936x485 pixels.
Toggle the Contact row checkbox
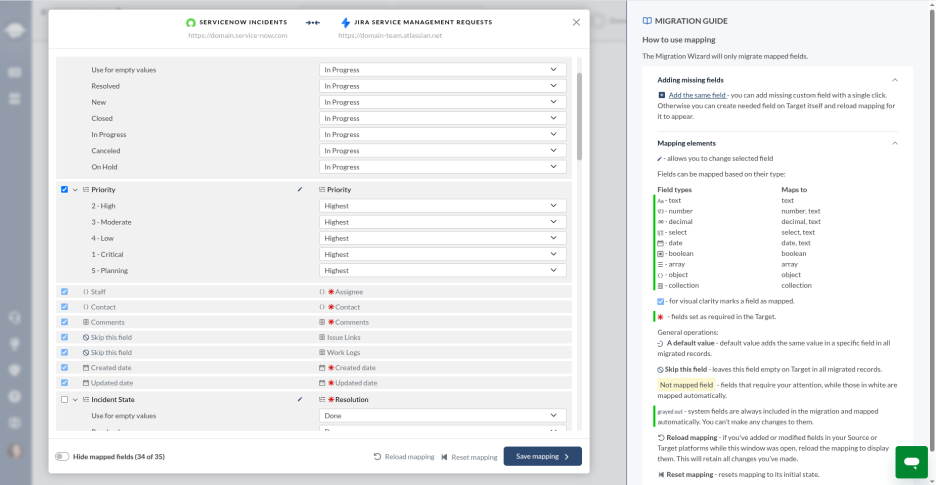pyautogui.click(x=64, y=306)
